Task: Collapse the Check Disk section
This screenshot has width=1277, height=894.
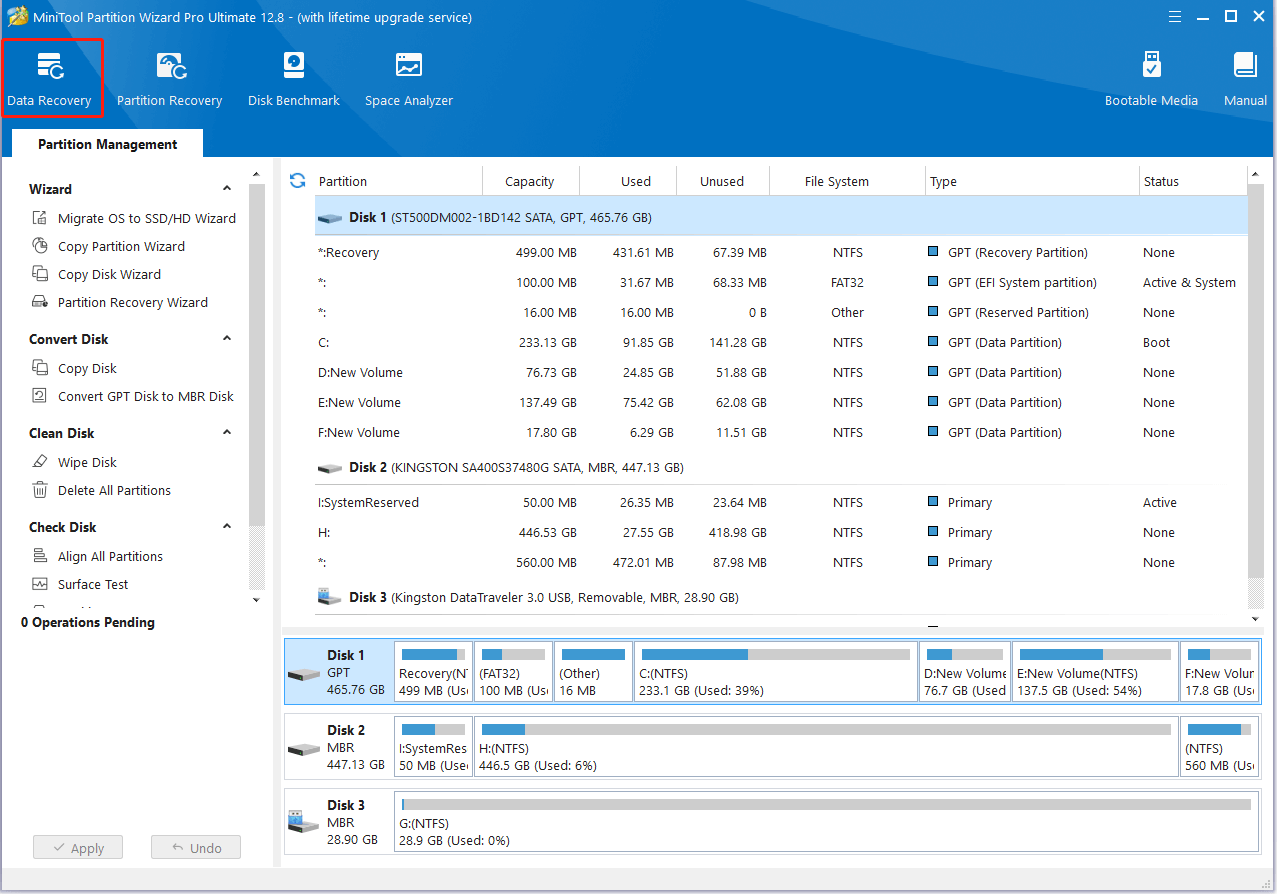Action: click(x=227, y=527)
